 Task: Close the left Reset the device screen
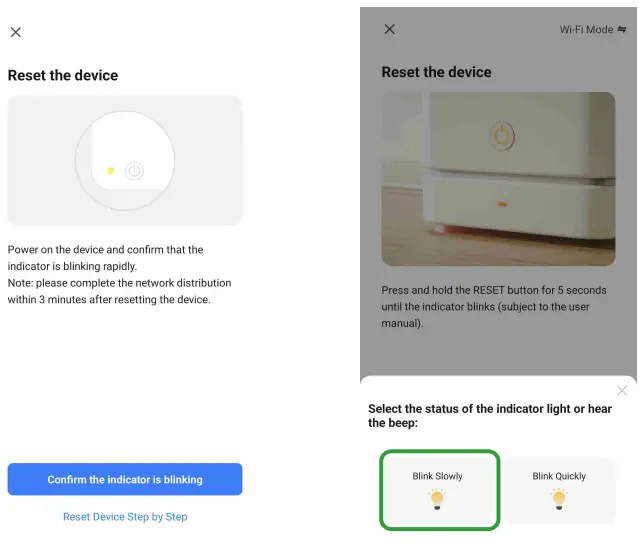click(16, 32)
